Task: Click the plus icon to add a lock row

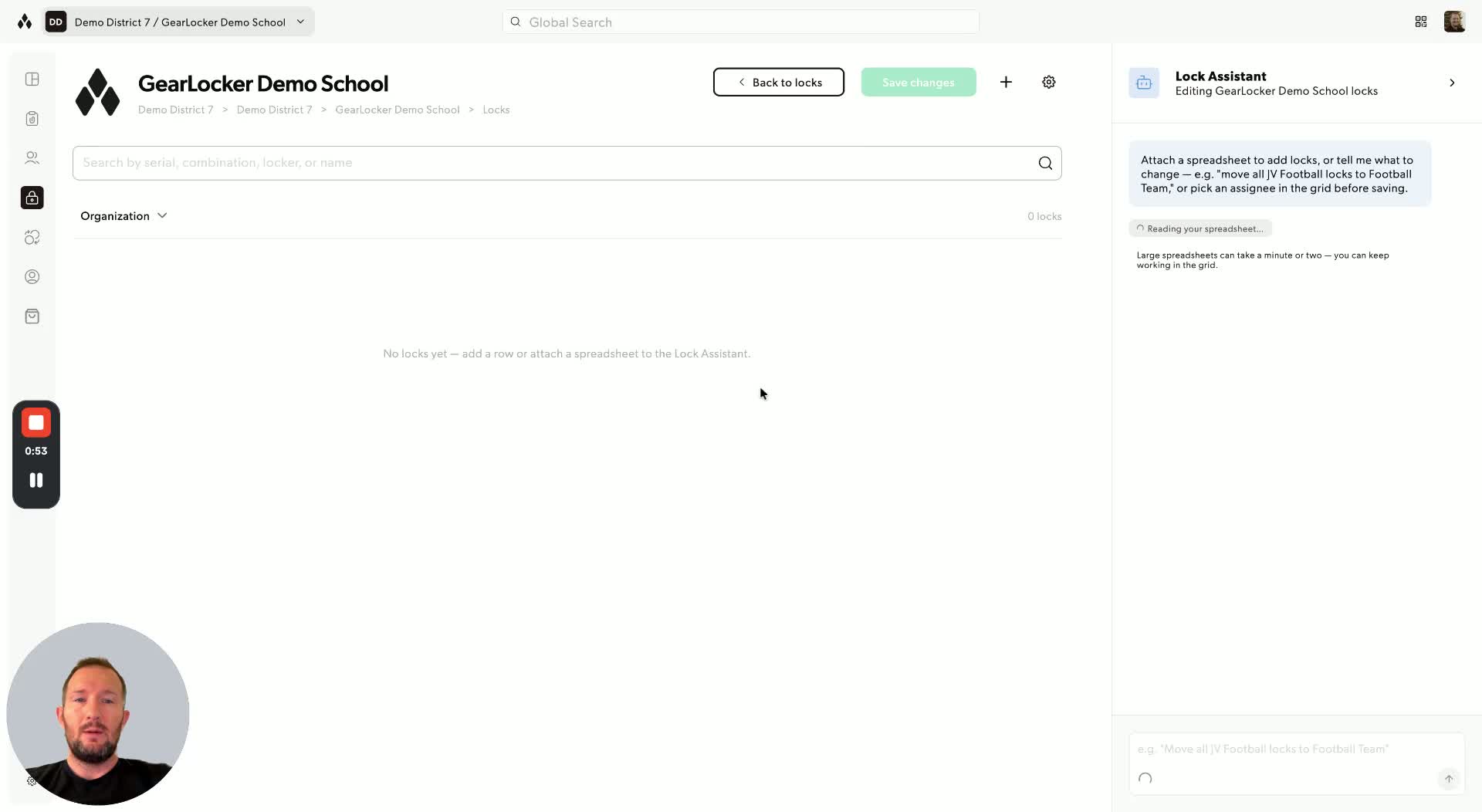Action: [x=1006, y=82]
